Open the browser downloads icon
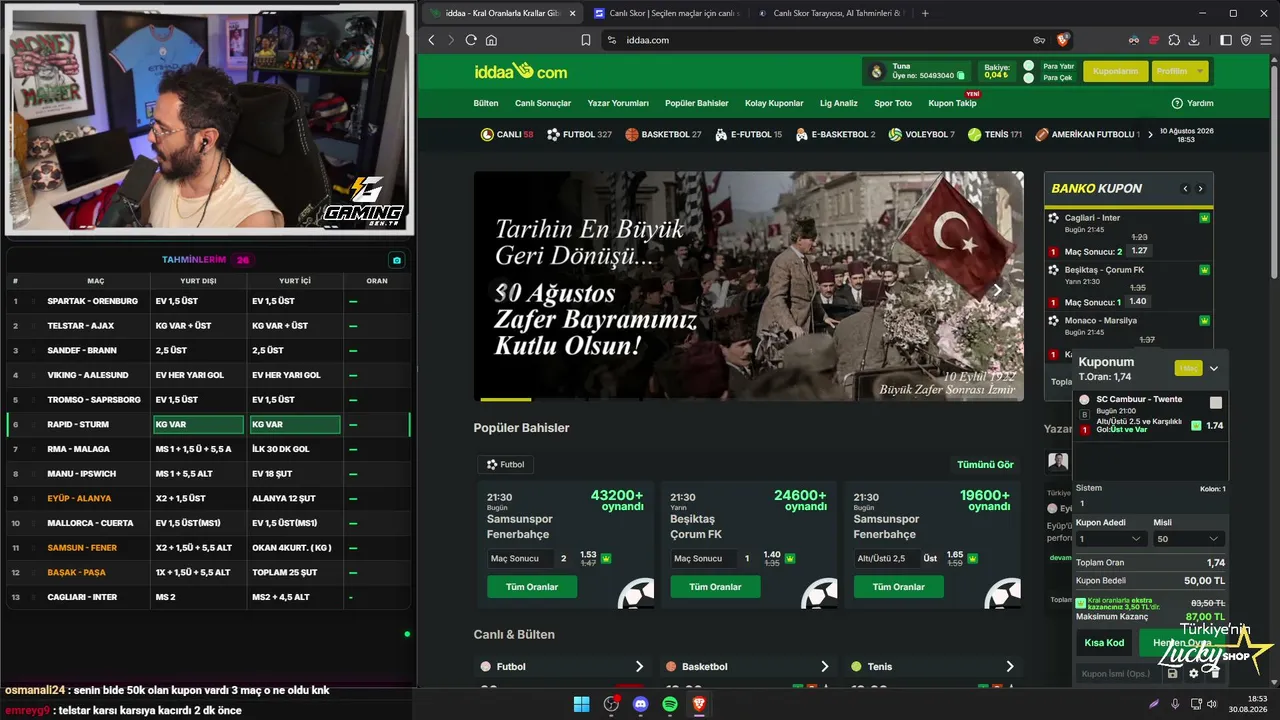The height and width of the screenshot is (720, 1280). 1194,40
